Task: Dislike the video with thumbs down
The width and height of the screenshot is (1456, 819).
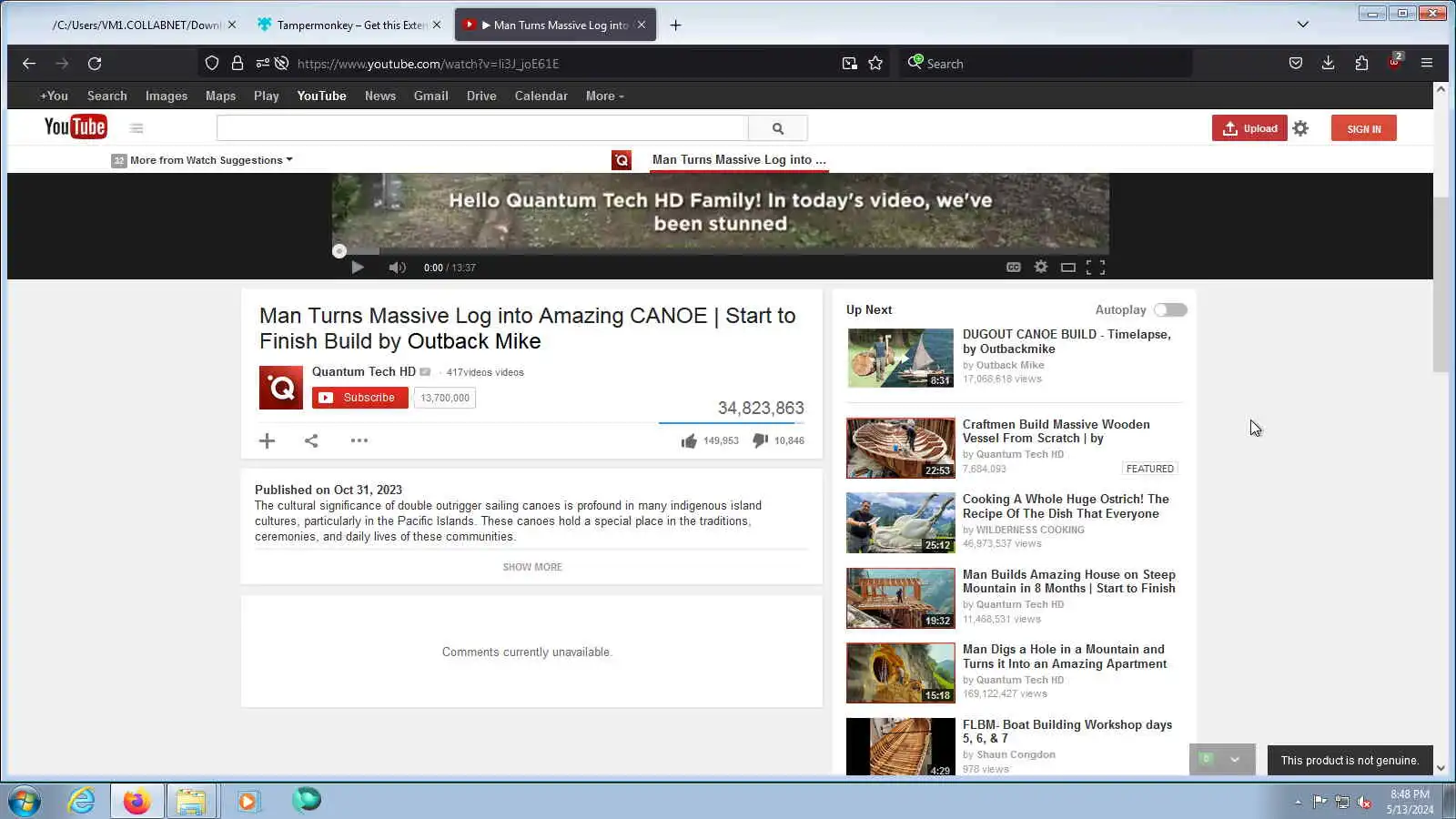Action: click(761, 441)
